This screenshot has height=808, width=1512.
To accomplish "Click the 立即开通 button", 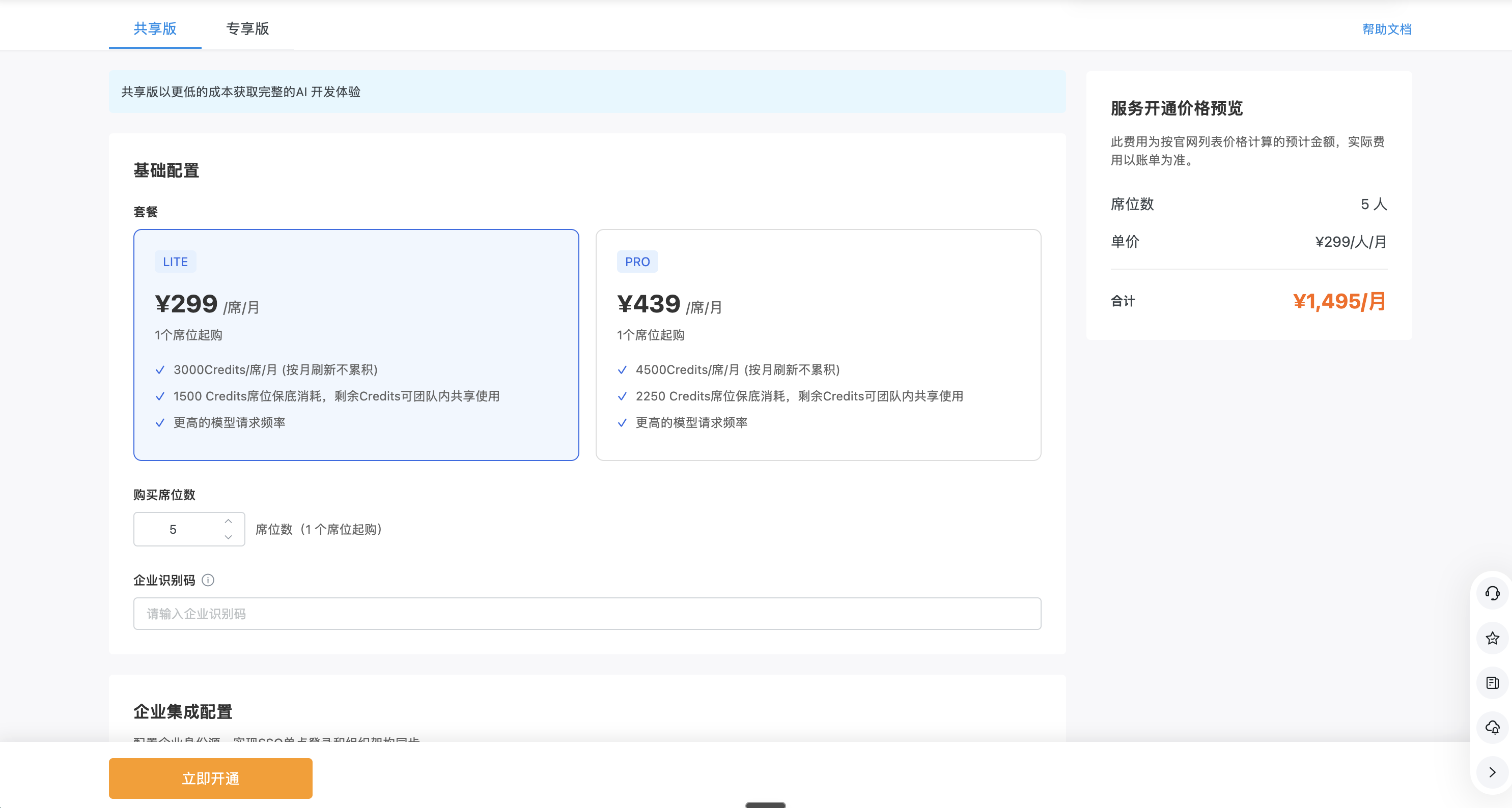I will [x=211, y=778].
